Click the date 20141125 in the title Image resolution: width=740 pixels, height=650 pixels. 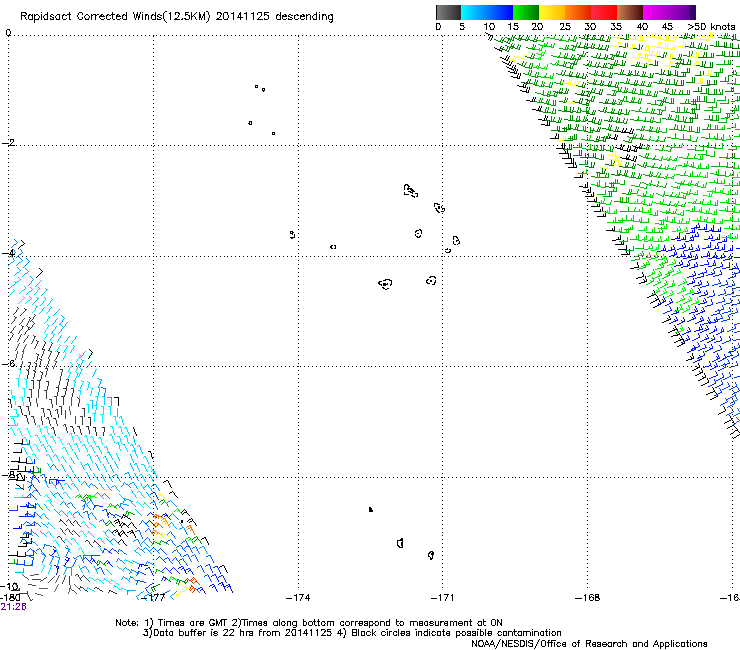tap(243, 16)
